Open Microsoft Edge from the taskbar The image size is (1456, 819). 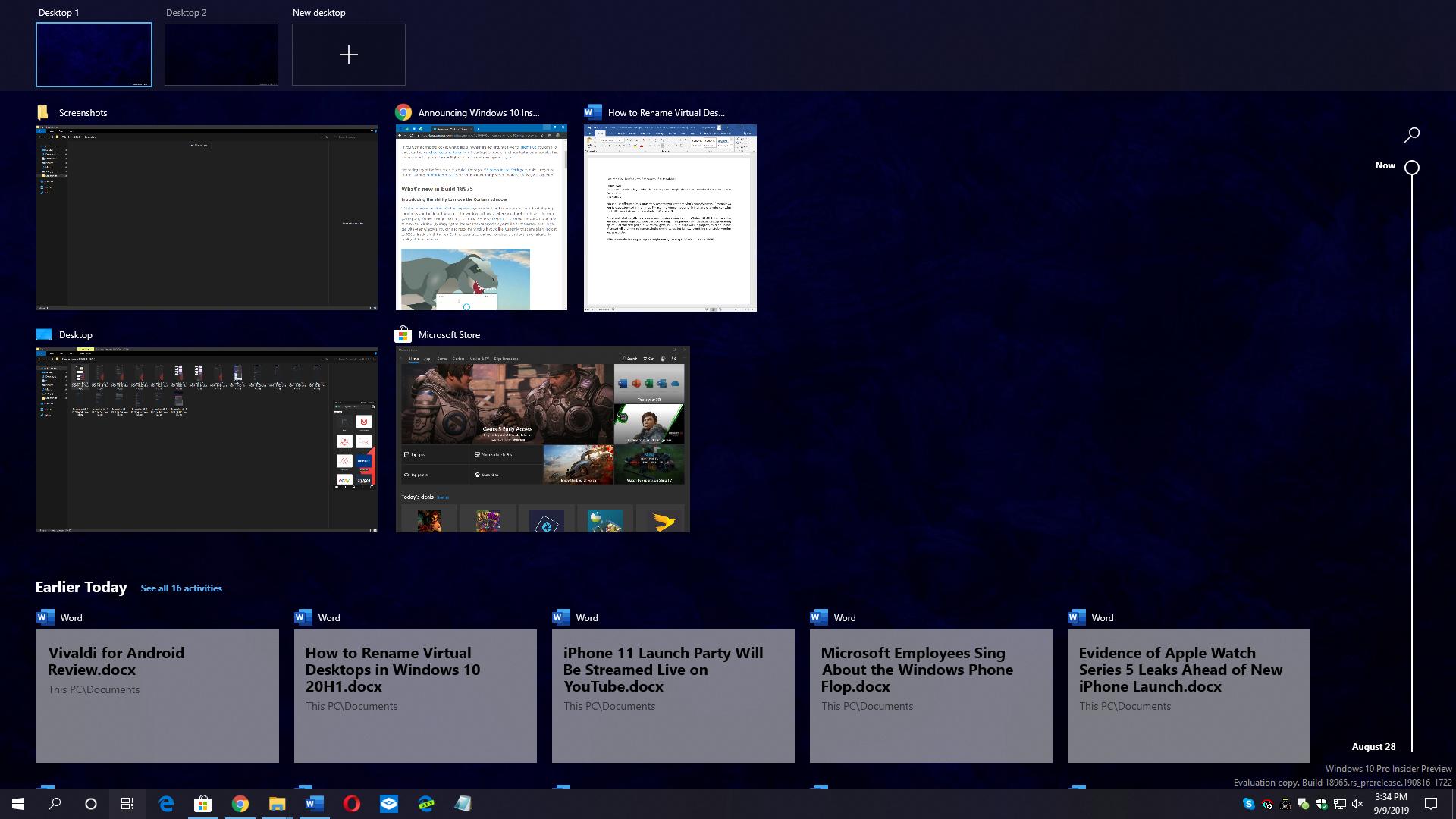click(166, 804)
